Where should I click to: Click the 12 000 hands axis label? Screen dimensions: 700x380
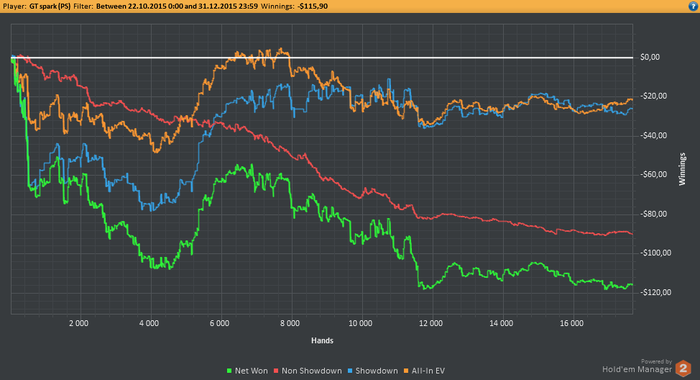[x=431, y=323]
